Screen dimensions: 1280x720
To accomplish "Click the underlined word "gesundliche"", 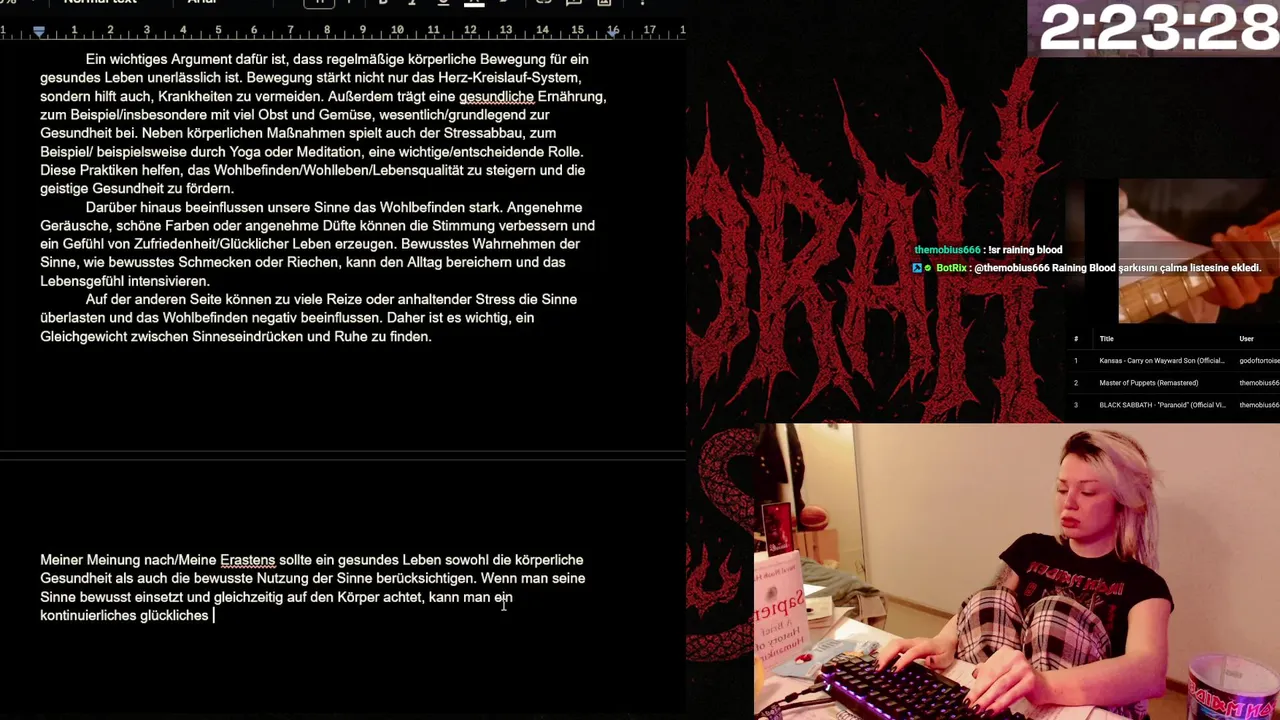I will click(x=496, y=97).
